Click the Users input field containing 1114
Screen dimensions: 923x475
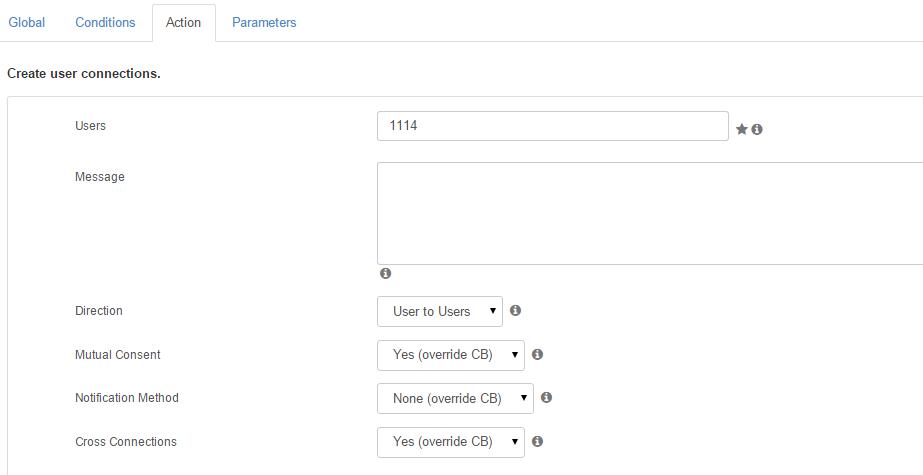point(553,126)
